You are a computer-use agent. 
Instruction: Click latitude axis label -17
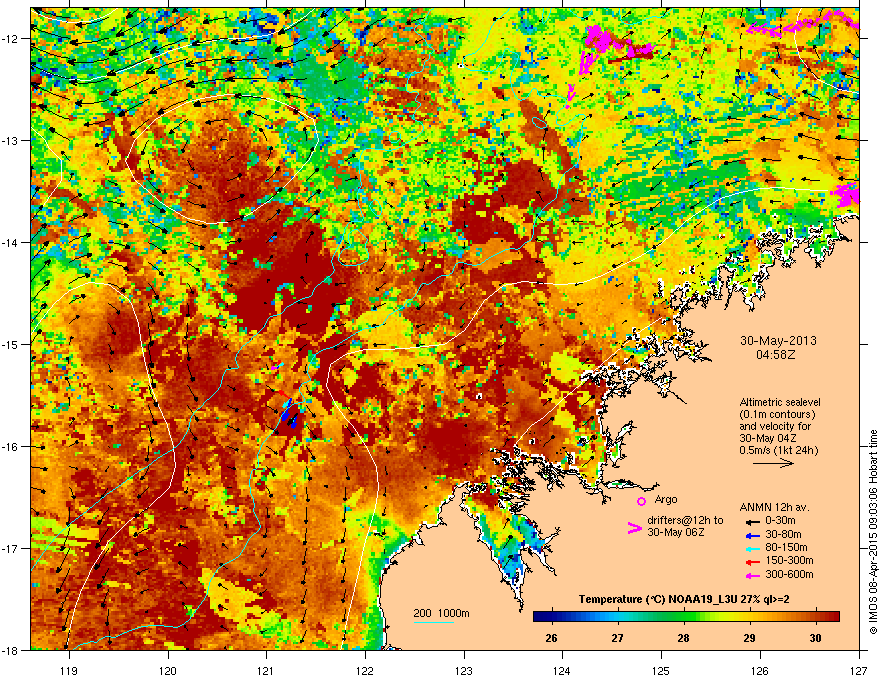coord(10,549)
